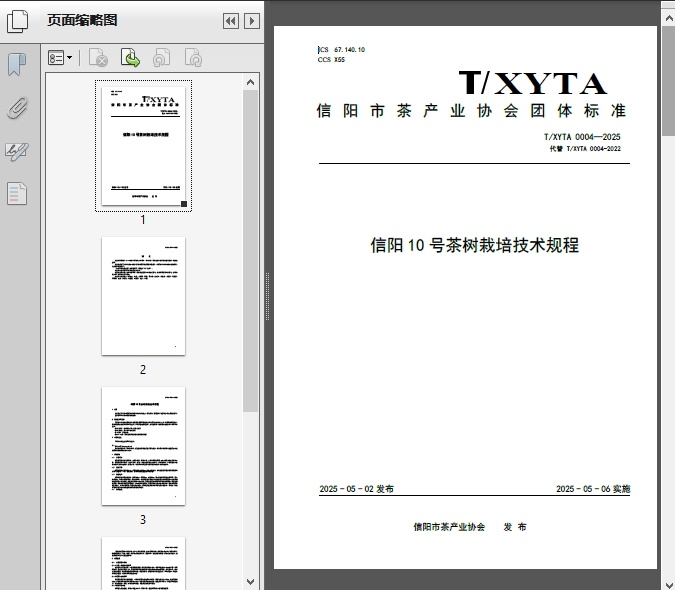The height and width of the screenshot is (590, 675).
Task: Open the thumbnails options dropdown menu
Action: (61, 59)
